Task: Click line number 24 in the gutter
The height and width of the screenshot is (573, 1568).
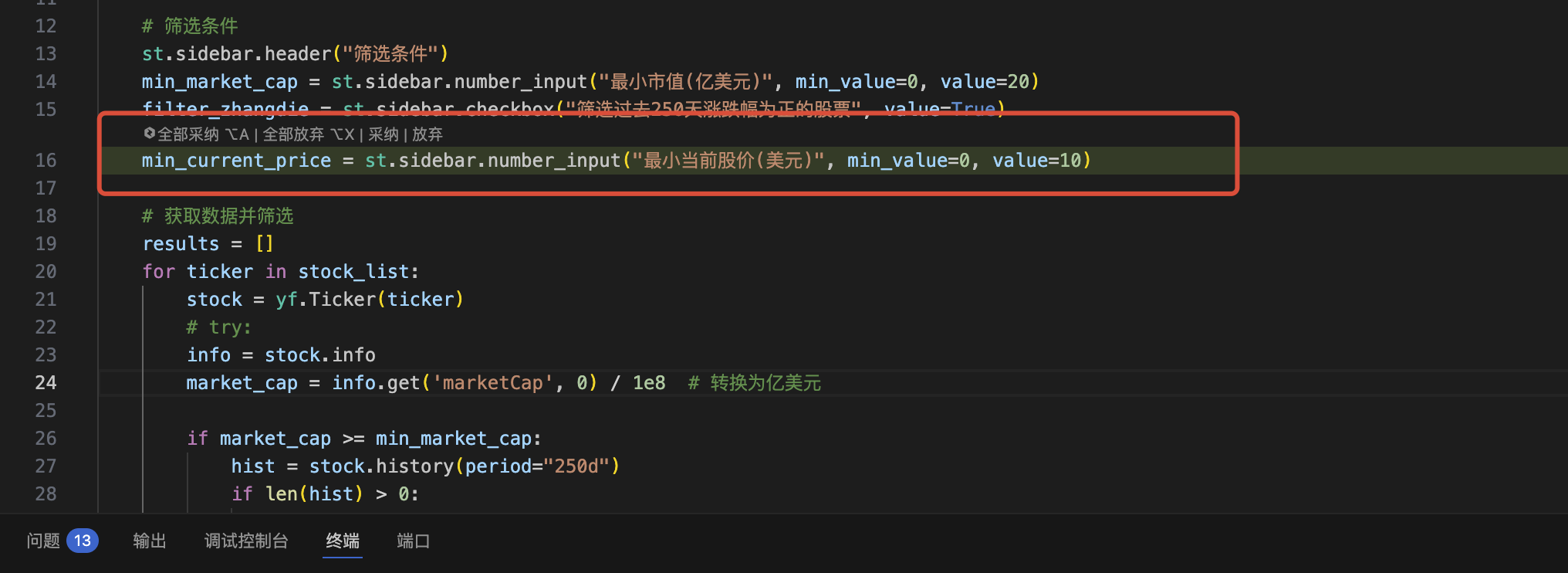Action: point(46,383)
